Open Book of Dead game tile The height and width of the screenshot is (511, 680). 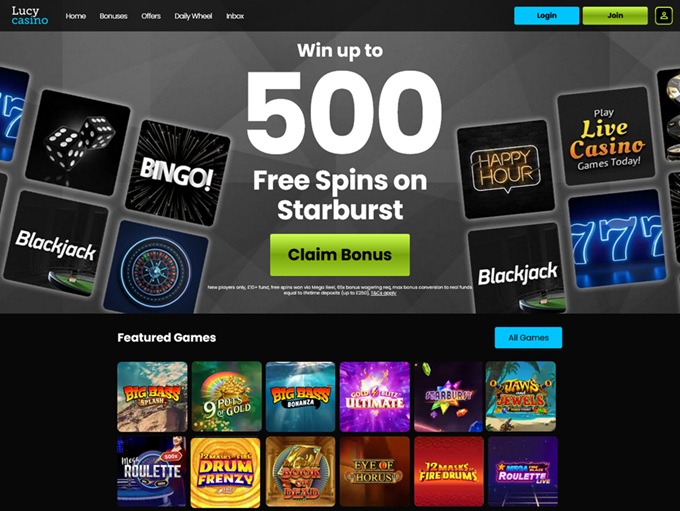[x=301, y=472]
